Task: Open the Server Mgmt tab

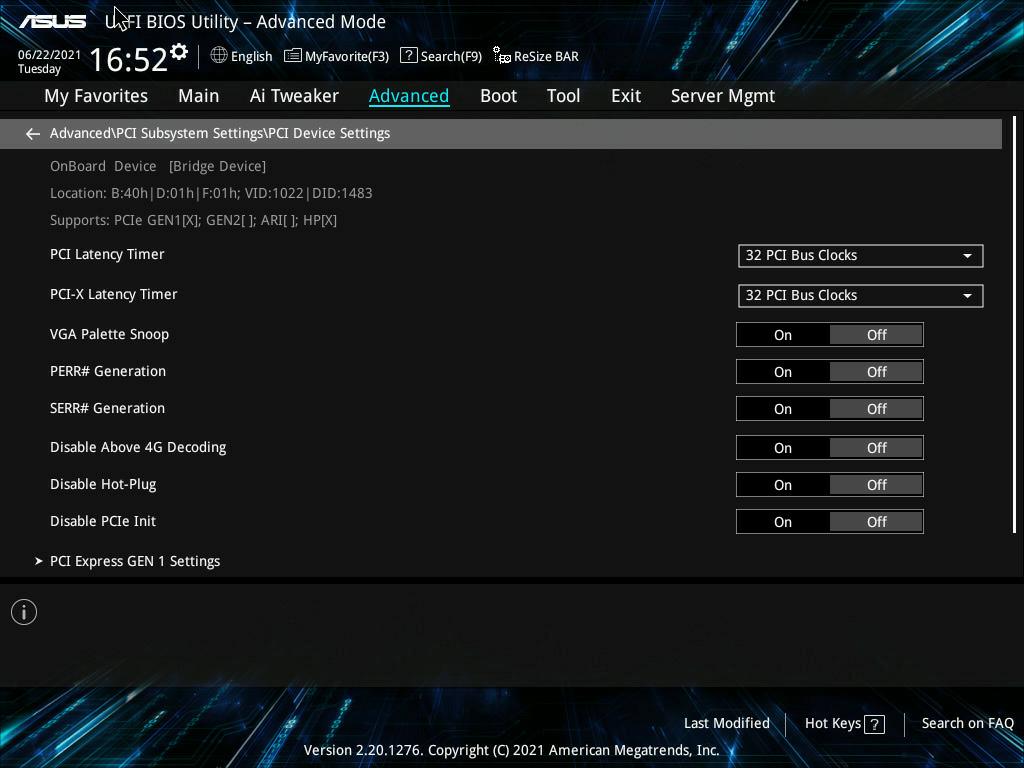Action: (722, 95)
